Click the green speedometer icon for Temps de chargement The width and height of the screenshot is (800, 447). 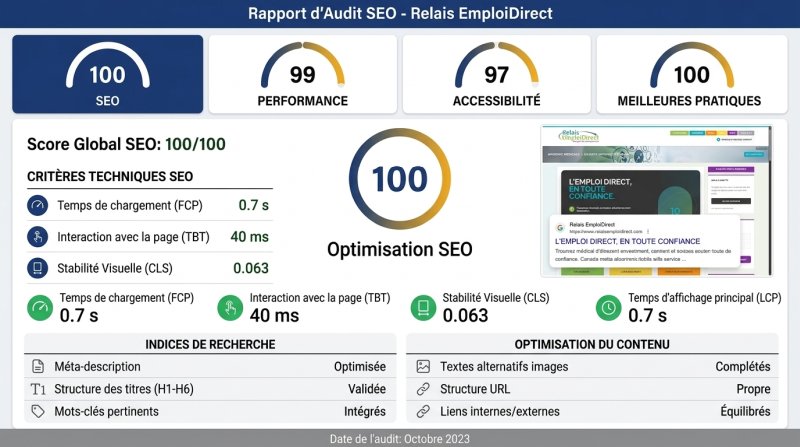click(x=40, y=308)
